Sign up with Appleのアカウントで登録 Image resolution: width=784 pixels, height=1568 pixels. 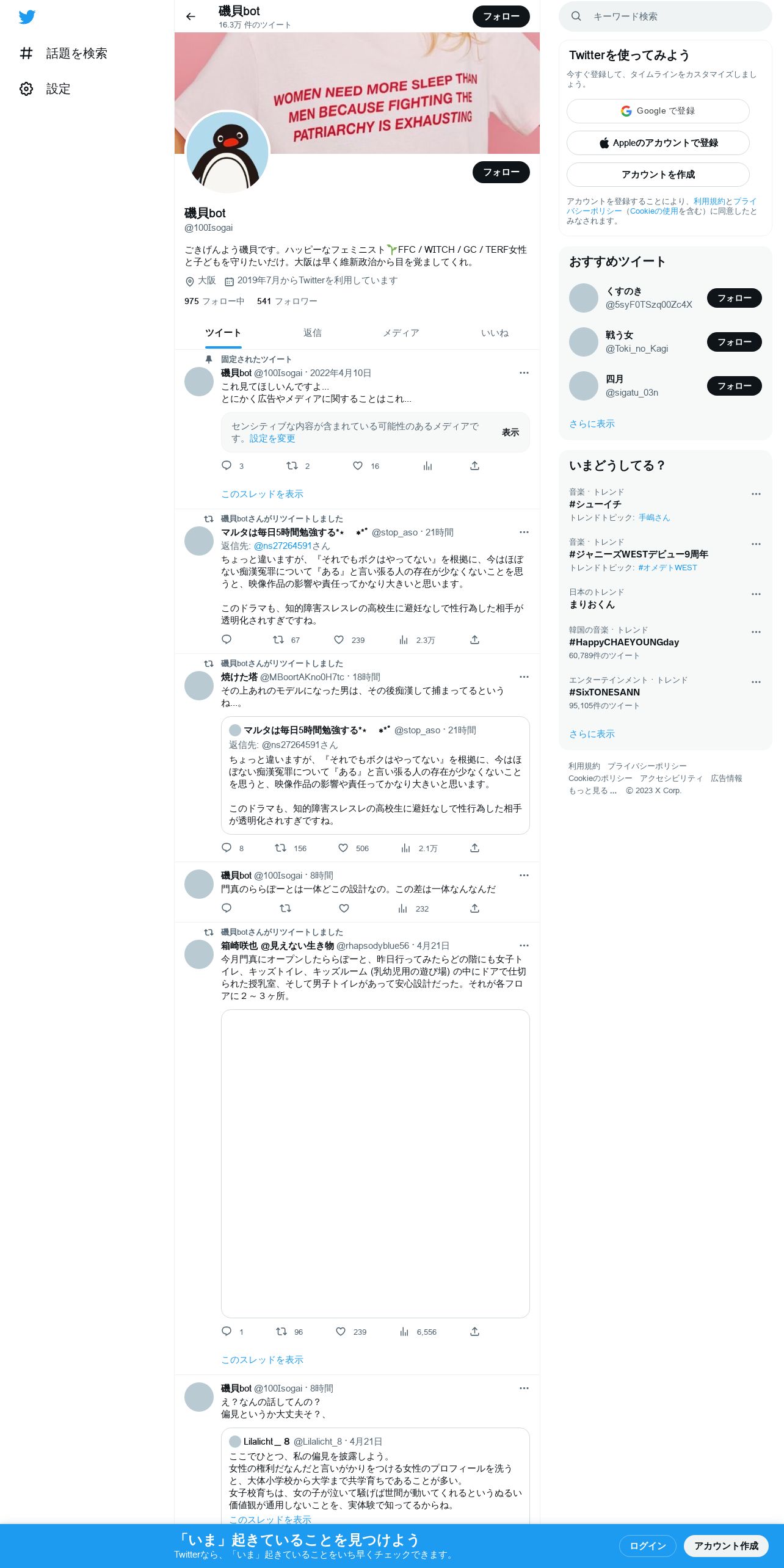tap(658, 143)
